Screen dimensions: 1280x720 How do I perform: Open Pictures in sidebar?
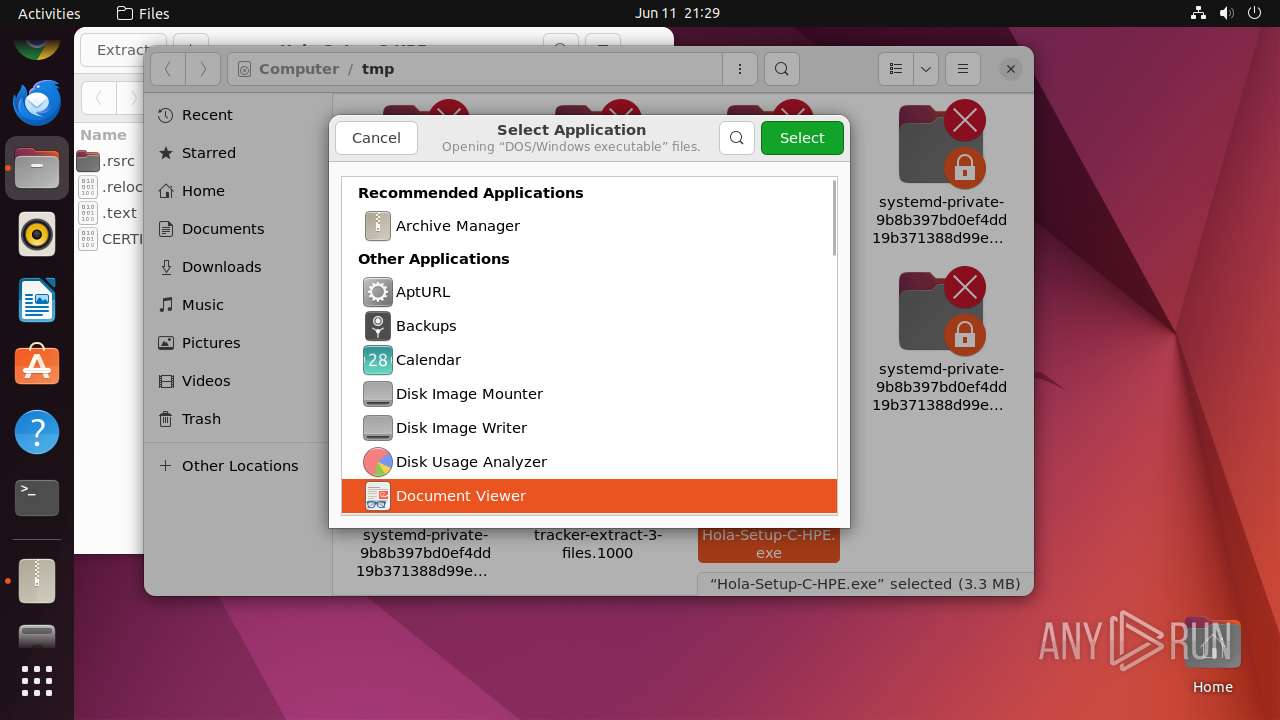pyautogui.click(x=238, y=343)
